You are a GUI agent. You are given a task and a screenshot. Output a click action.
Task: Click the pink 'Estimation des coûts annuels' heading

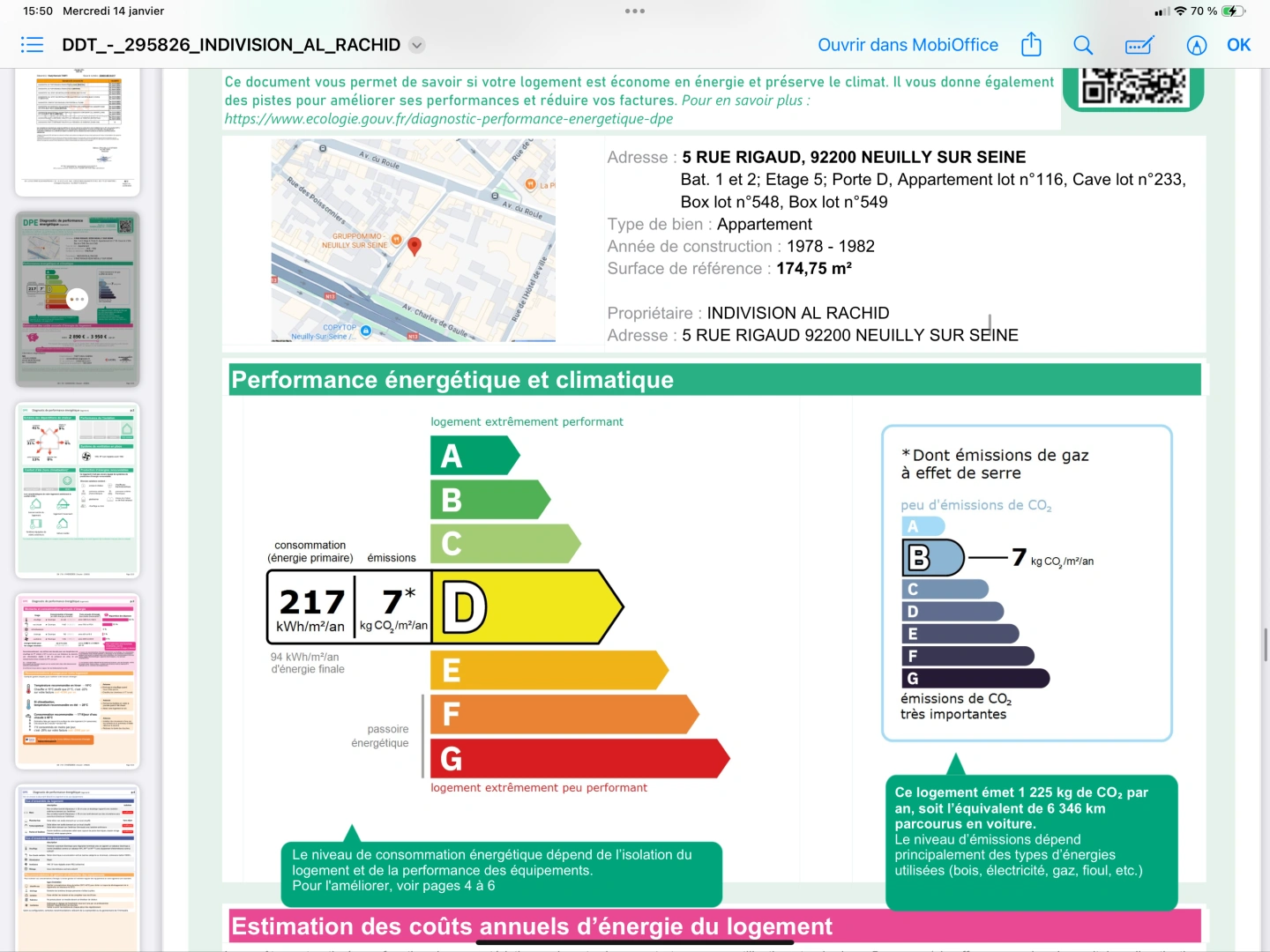click(532, 926)
